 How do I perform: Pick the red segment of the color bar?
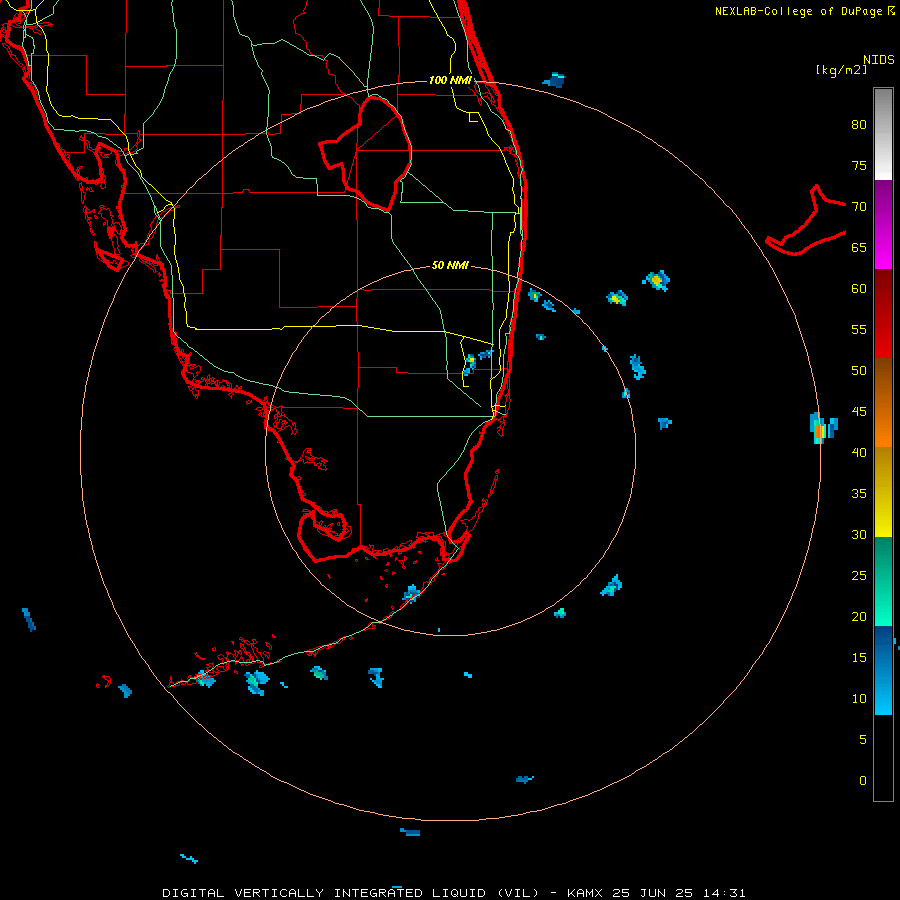point(883,313)
